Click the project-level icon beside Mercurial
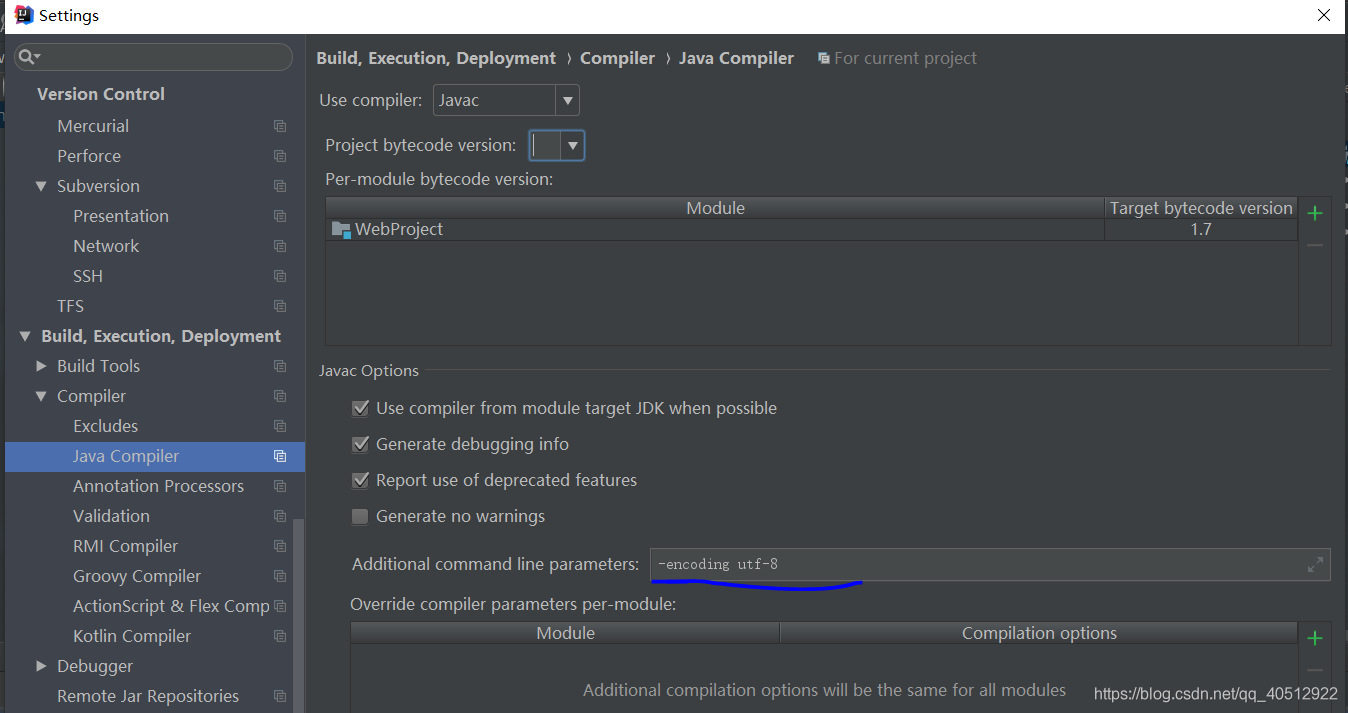1348x713 pixels. coord(280,126)
